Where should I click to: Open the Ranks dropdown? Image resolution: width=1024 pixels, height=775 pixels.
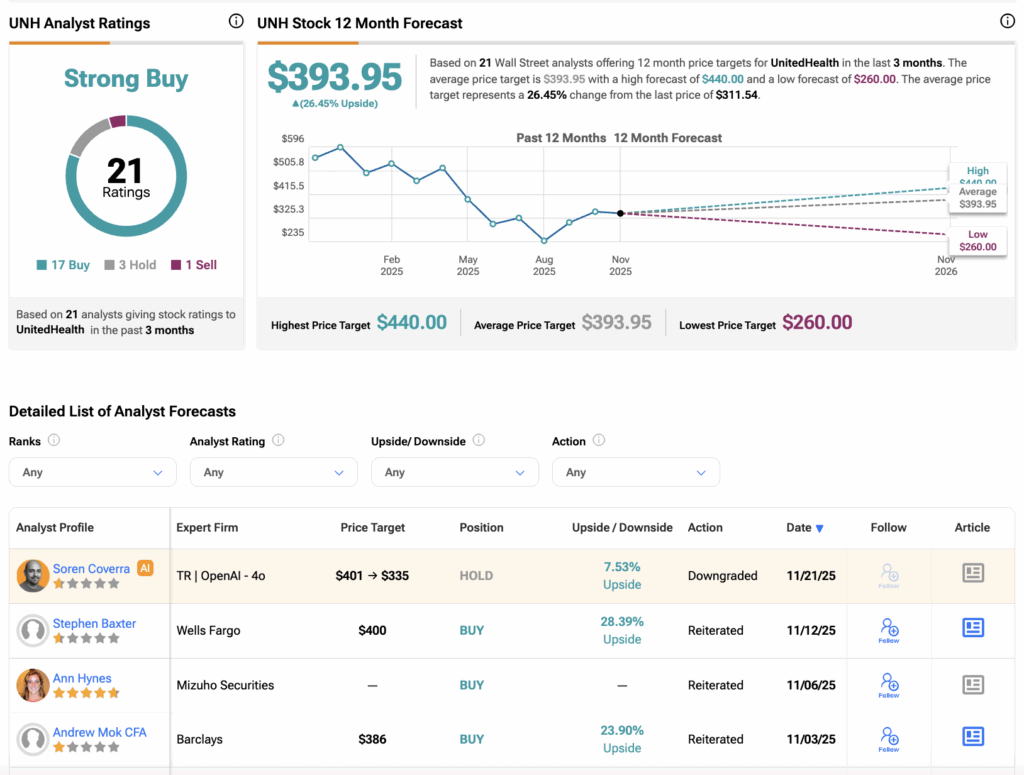click(92, 472)
